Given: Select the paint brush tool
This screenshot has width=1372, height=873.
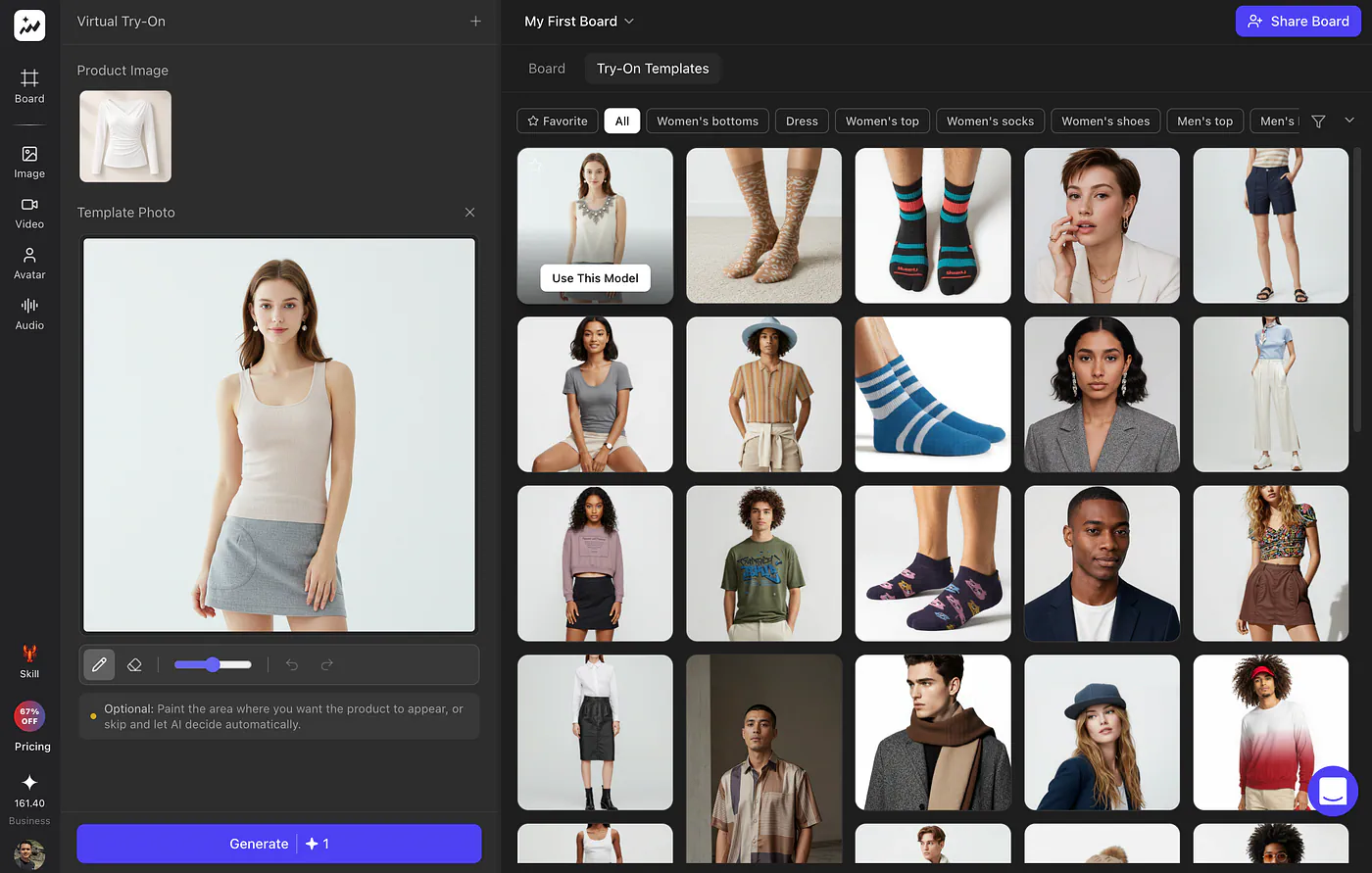Looking at the screenshot, I should pos(99,664).
